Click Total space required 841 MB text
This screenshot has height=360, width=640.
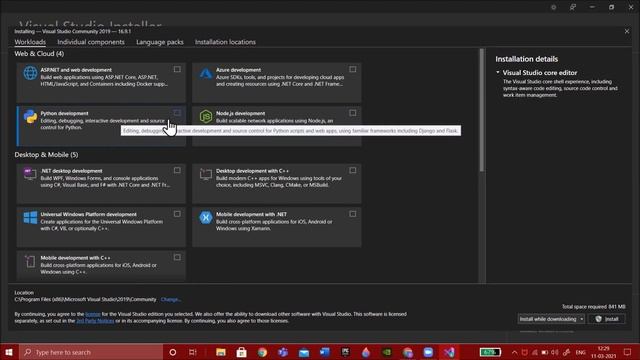pos(593,307)
